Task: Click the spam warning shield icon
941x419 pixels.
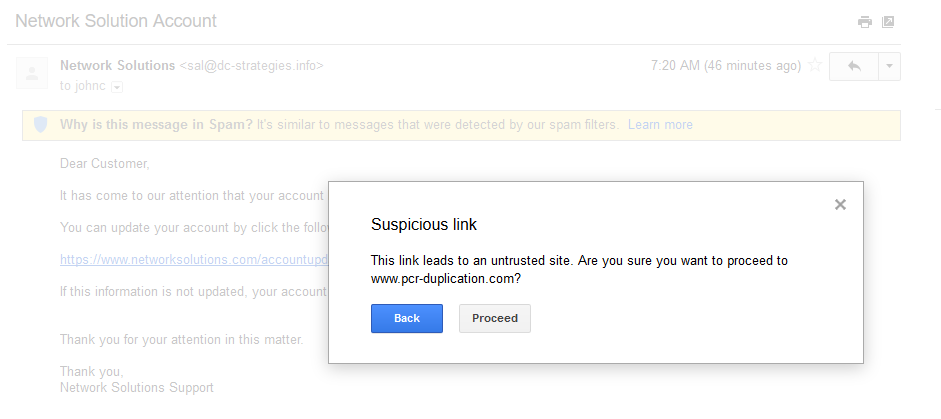Action: point(40,125)
